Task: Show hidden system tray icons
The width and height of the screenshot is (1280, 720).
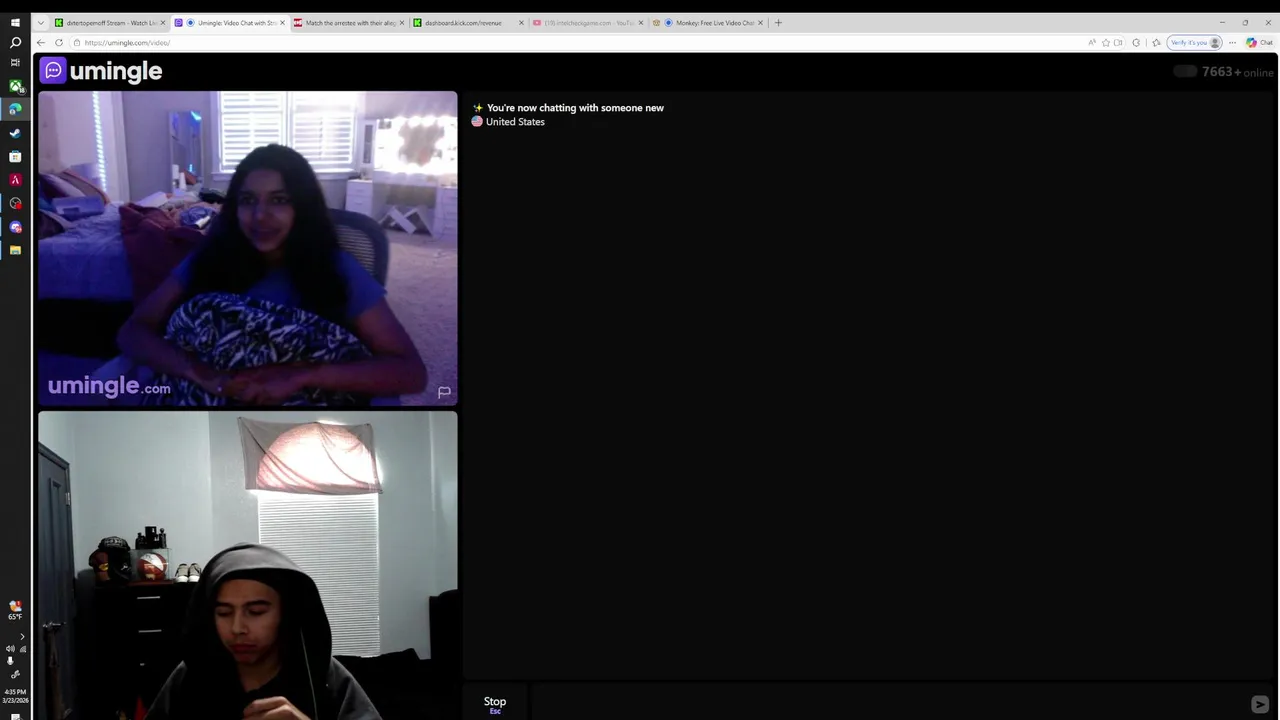Action: tap(22, 637)
